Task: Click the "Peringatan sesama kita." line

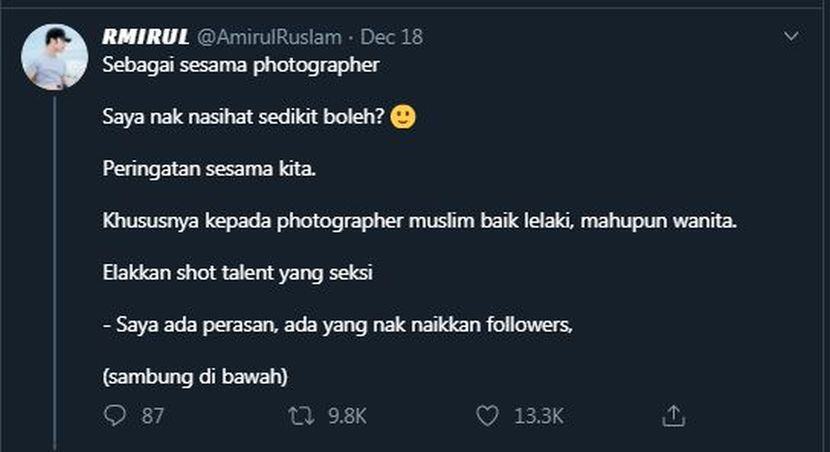Action: [209, 168]
